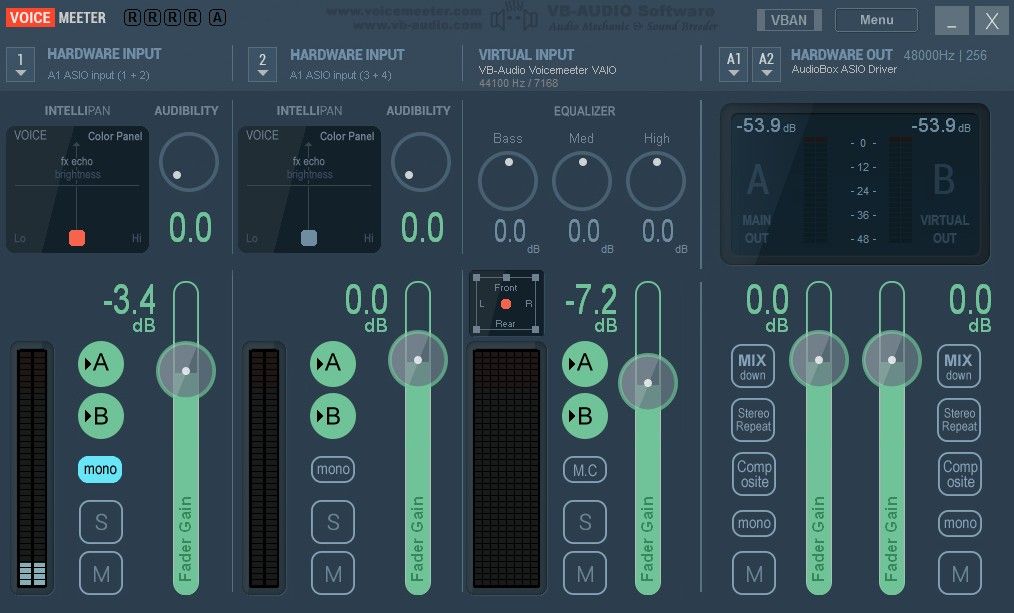Toggle bus A routing on hardware input 2
The image size is (1014, 613).
point(333,363)
